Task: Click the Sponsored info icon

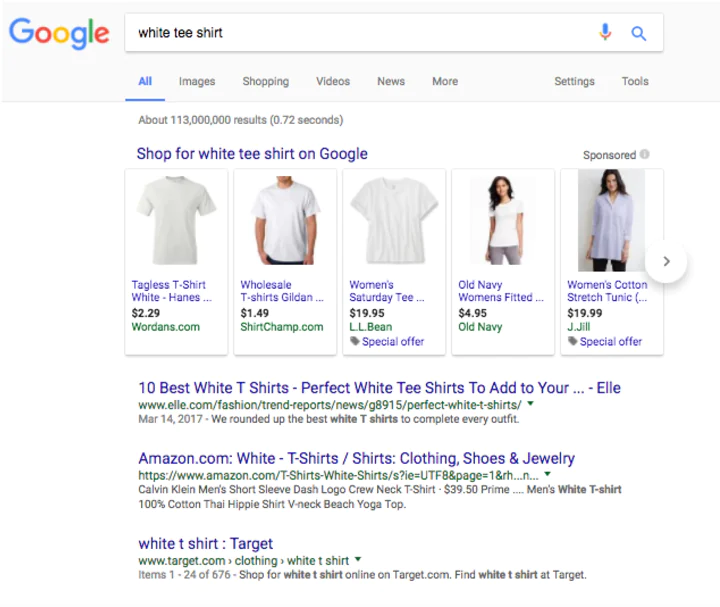Action: (x=645, y=155)
